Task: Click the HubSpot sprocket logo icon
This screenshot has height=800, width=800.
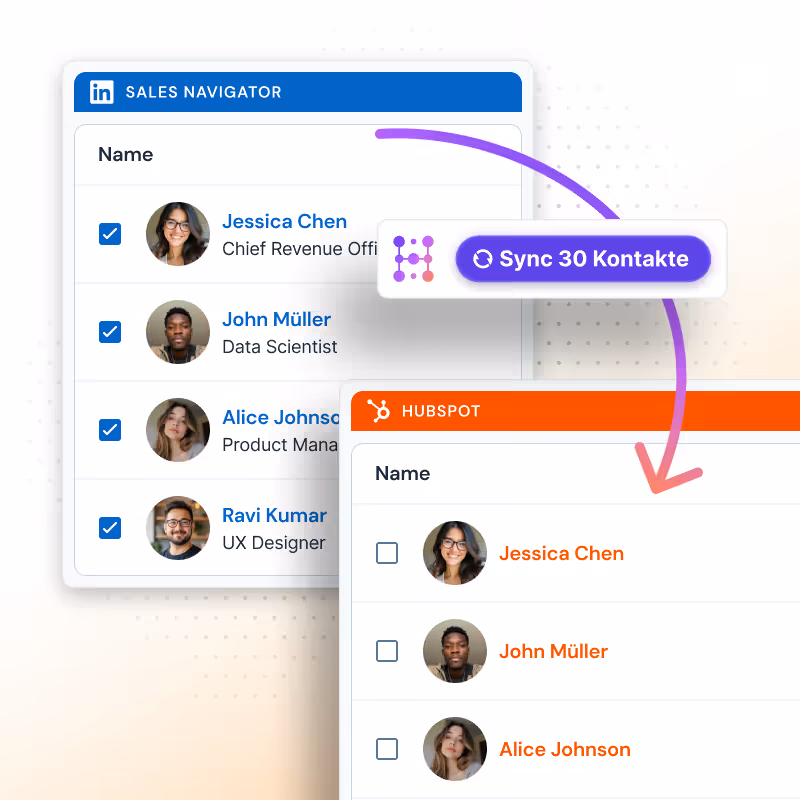Action: click(379, 411)
